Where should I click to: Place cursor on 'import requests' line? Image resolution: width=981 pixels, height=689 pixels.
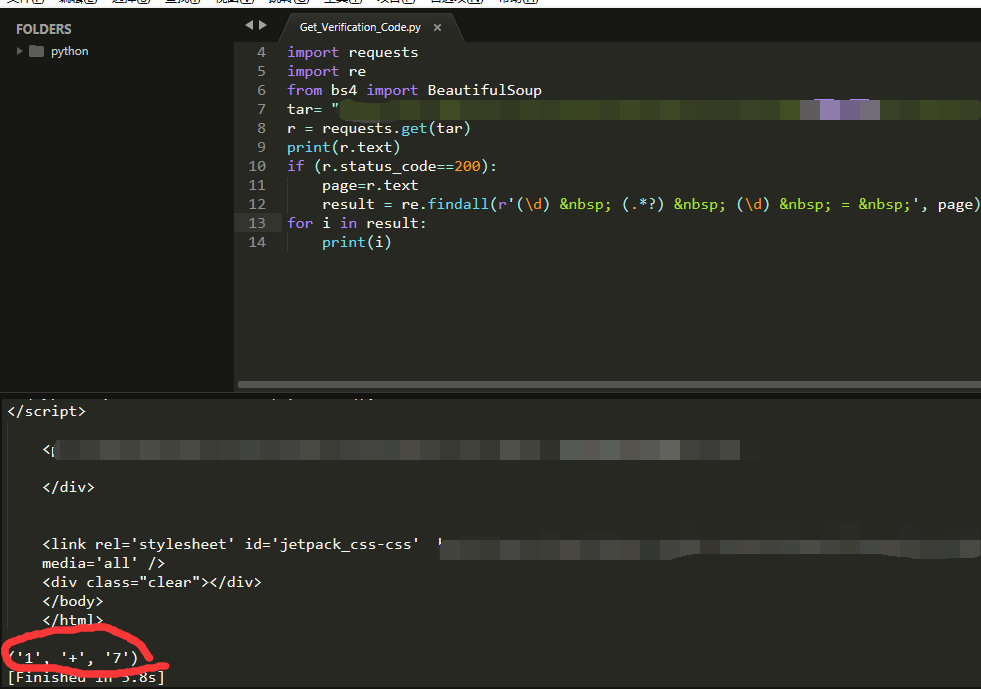click(x=352, y=53)
